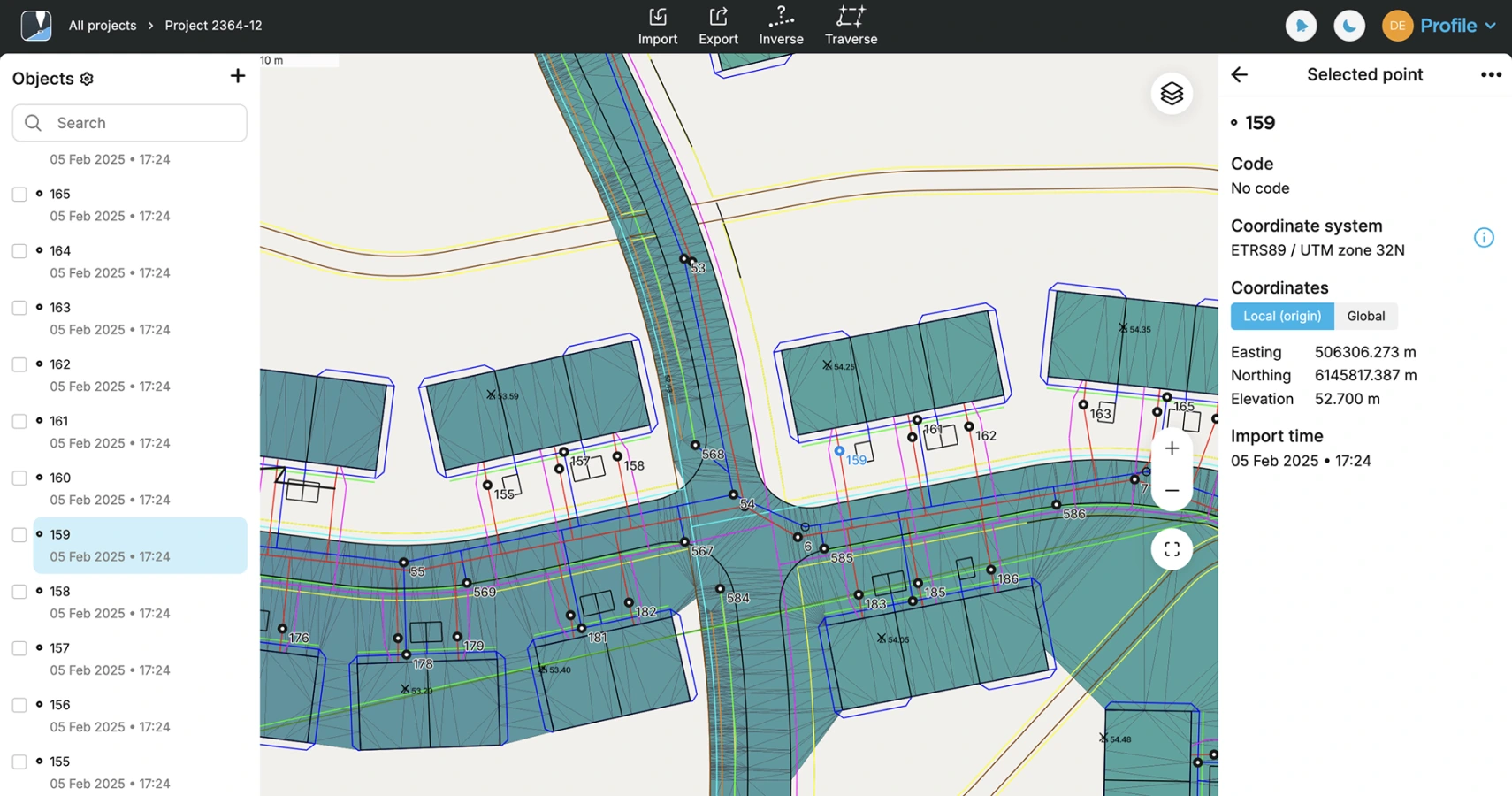Switch coordinates to Global
Viewport: 1512px width, 796px height.
click(1365, 316)
